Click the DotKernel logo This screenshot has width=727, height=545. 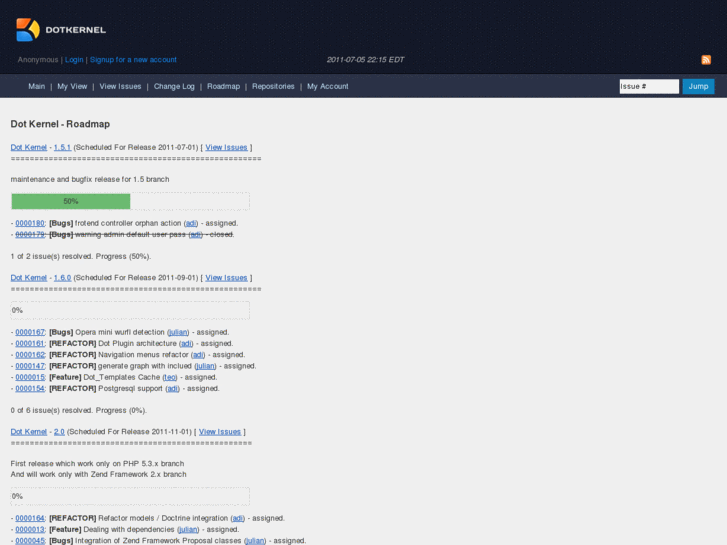click(61, 30)
